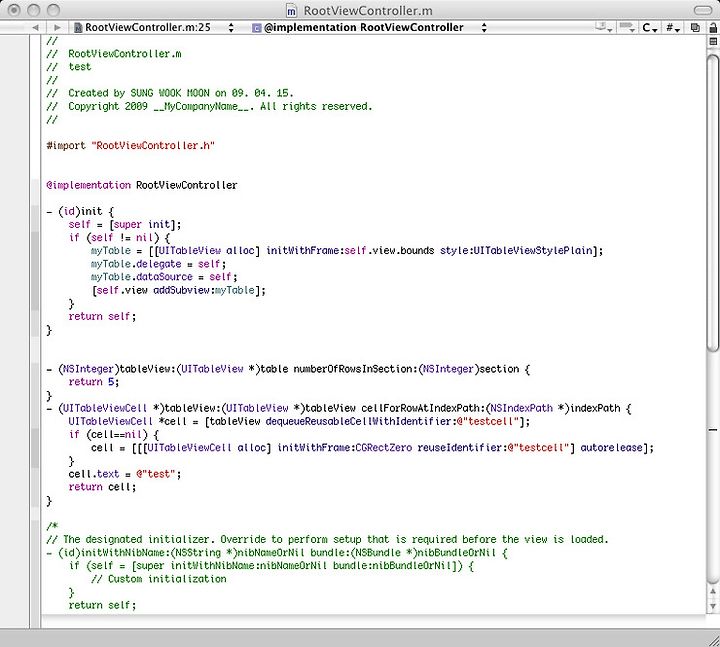Image resolution: width=720 pixels, height=647 pixels.
Task: Open the breakpoints popup menu
Action: [627, 28]
